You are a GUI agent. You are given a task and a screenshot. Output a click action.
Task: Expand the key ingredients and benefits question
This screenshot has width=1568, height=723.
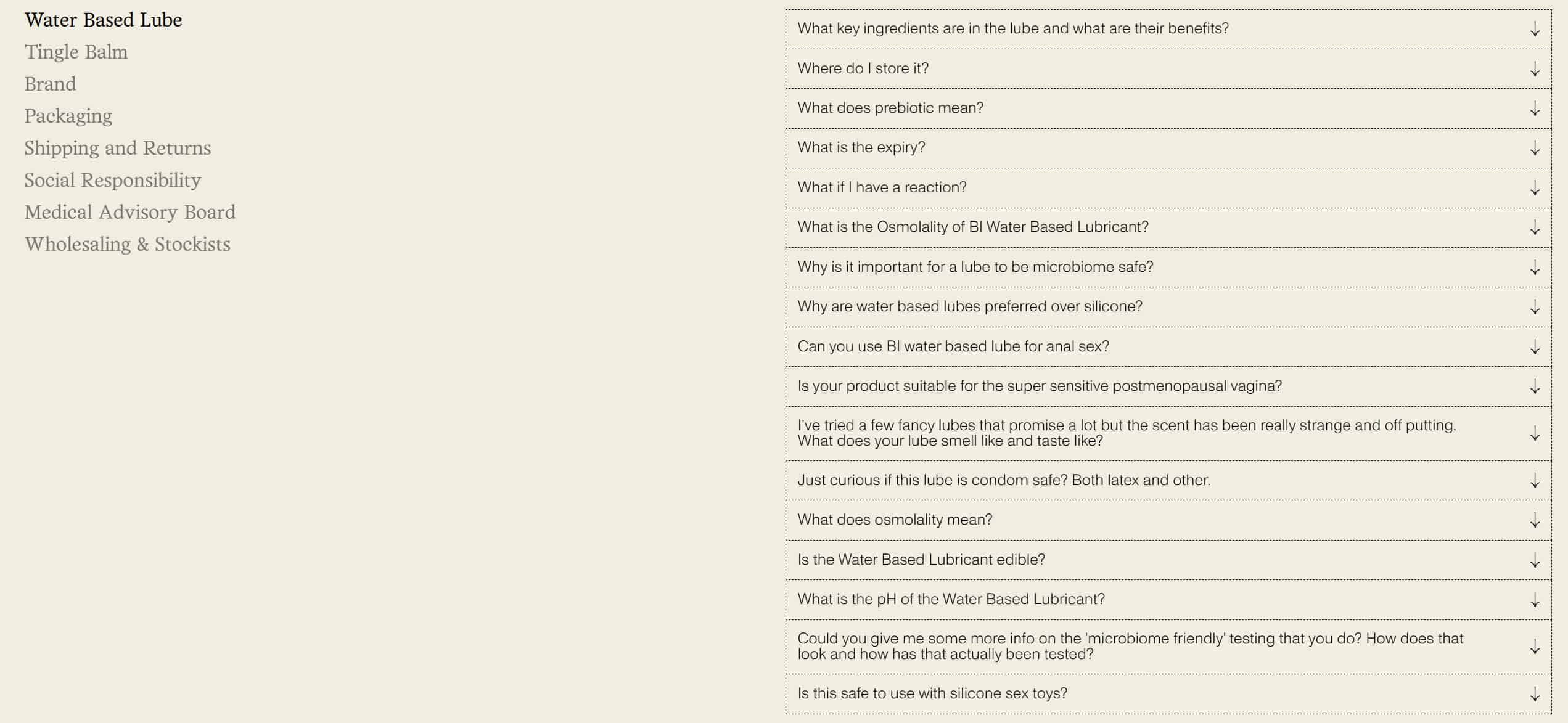(x=1168, y=29)
